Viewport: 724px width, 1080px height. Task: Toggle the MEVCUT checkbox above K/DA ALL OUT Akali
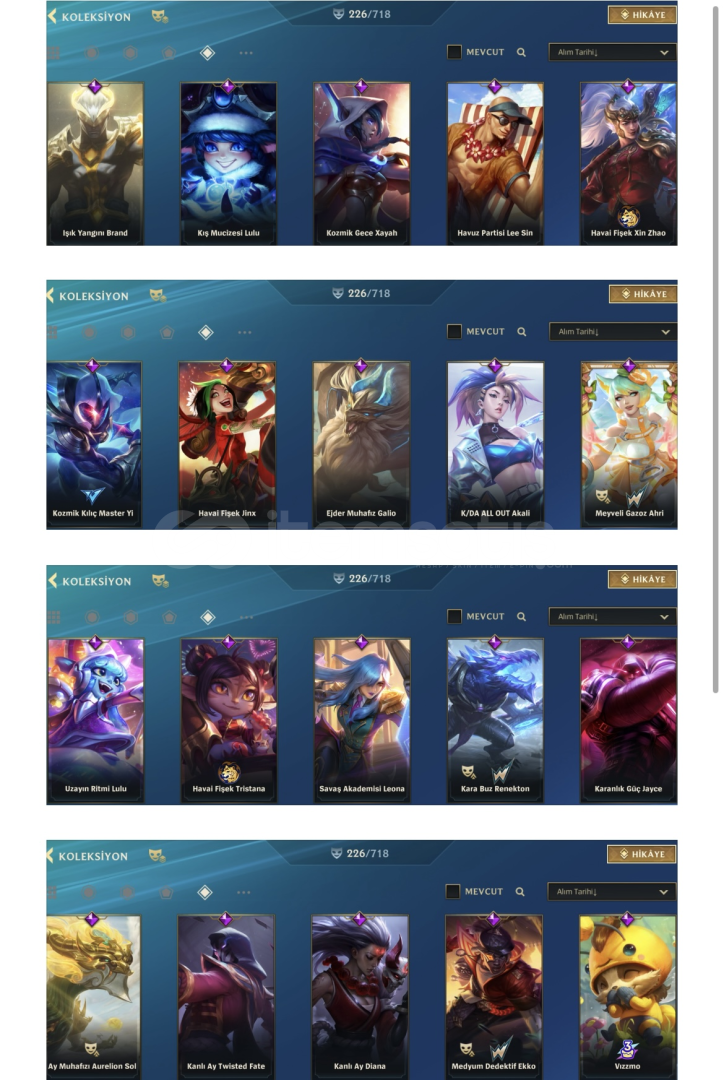pyautogui.click(x=454, y=332)
